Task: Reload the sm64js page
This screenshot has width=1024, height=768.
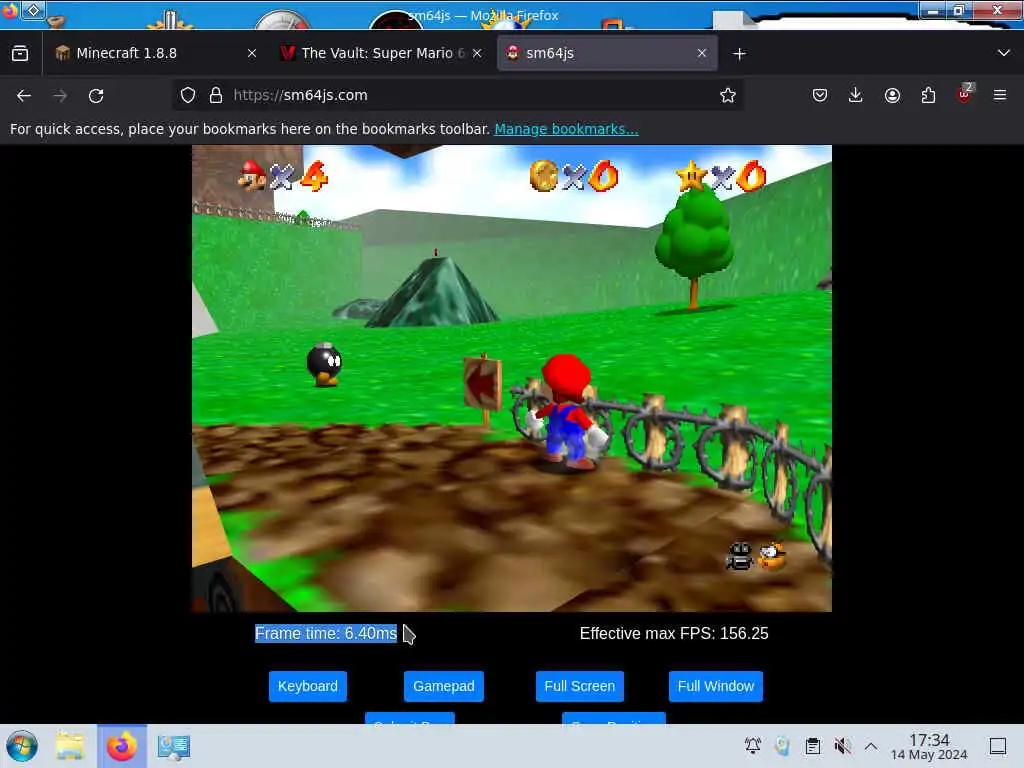Action: pos(96,95)
